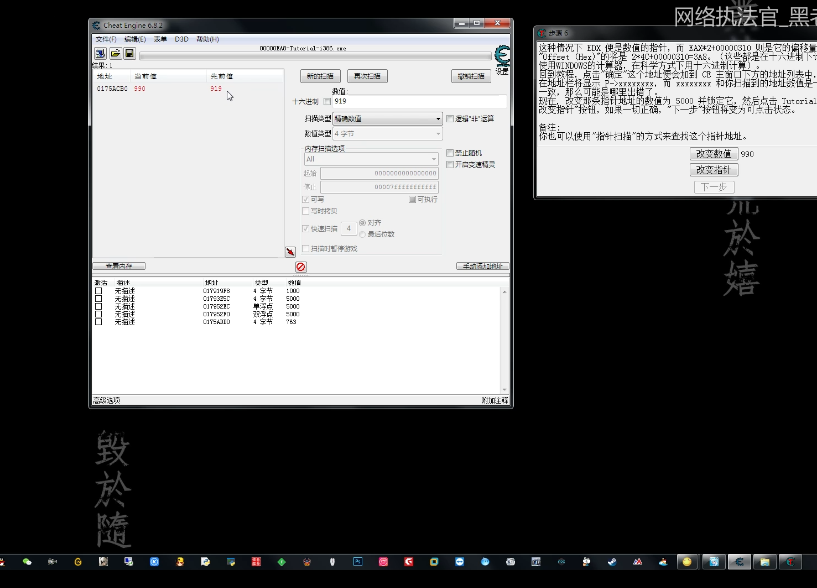Open Photoshop from the taskbar
The height and width of the screenshot is (588, 817).
point(358,562)
